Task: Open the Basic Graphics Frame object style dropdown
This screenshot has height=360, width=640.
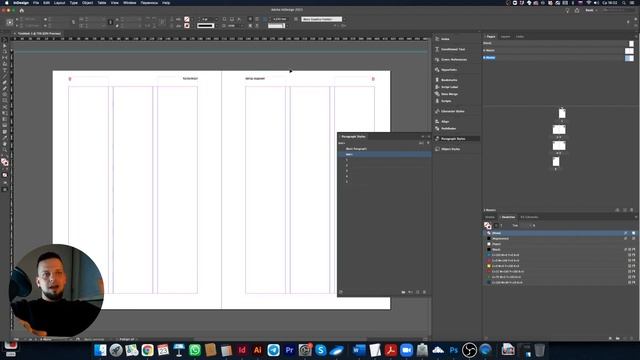Action: 344,19
